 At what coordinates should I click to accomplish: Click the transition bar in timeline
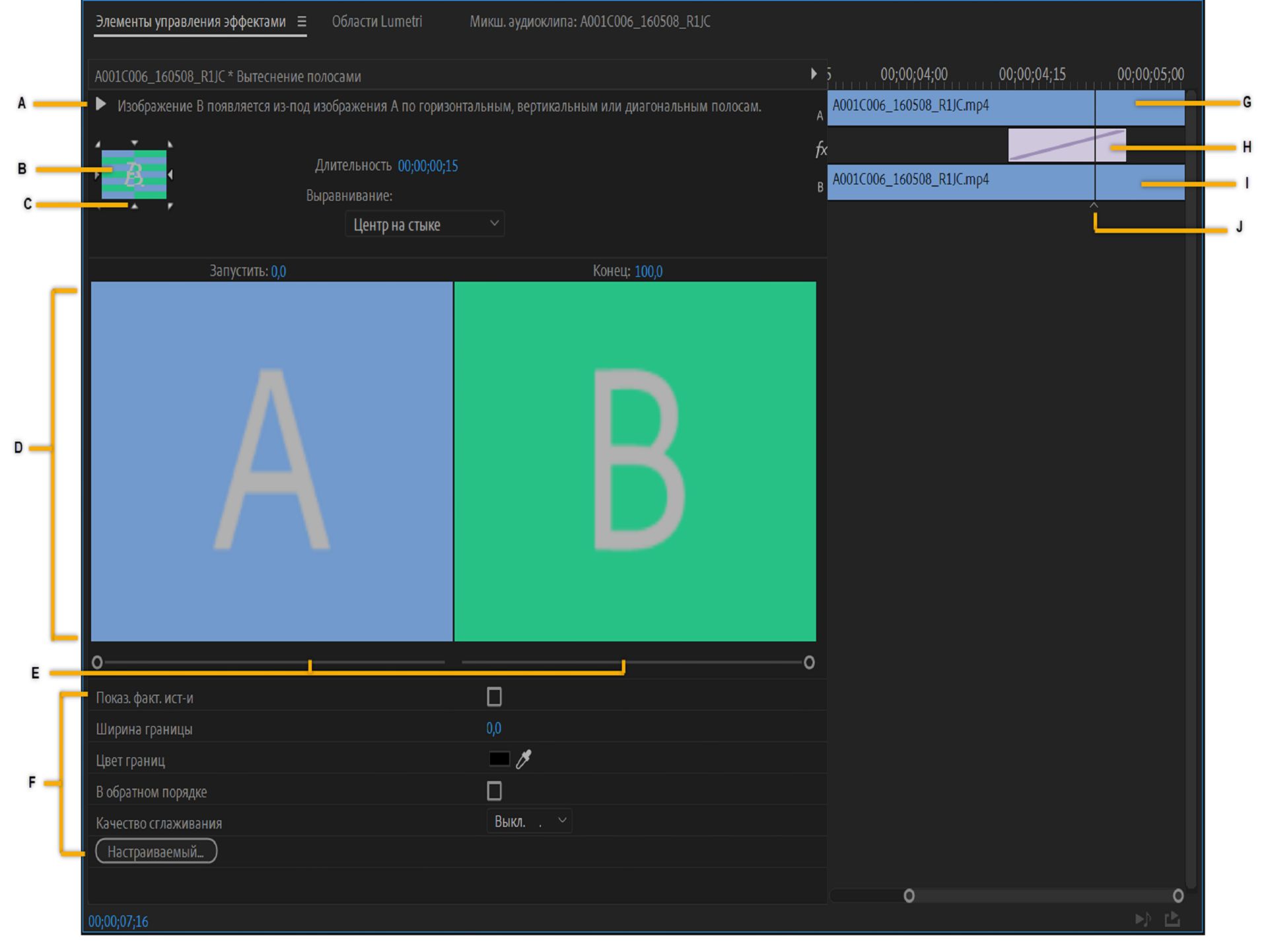[x=1050, y=146]
